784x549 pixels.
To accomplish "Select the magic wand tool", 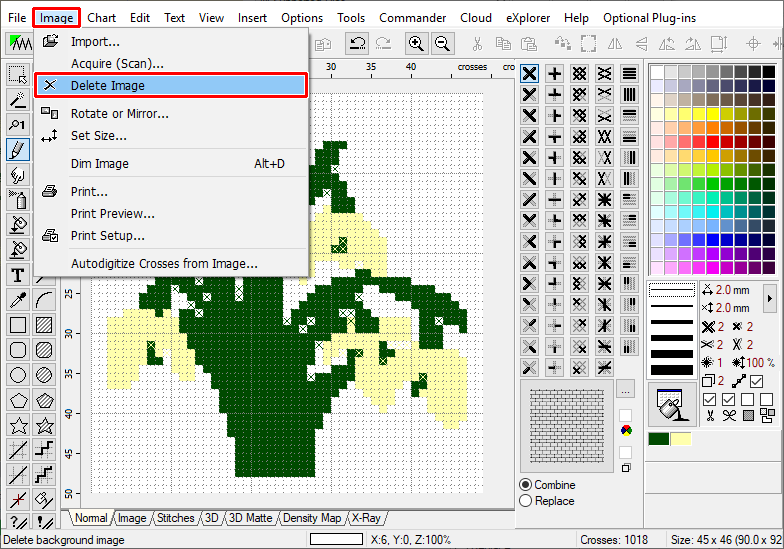I will point(18,100).
